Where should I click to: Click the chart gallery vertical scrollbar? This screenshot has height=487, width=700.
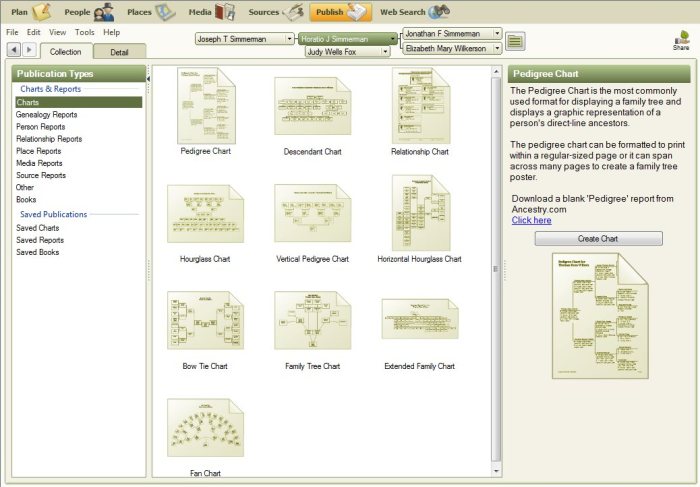coord(496,270)
